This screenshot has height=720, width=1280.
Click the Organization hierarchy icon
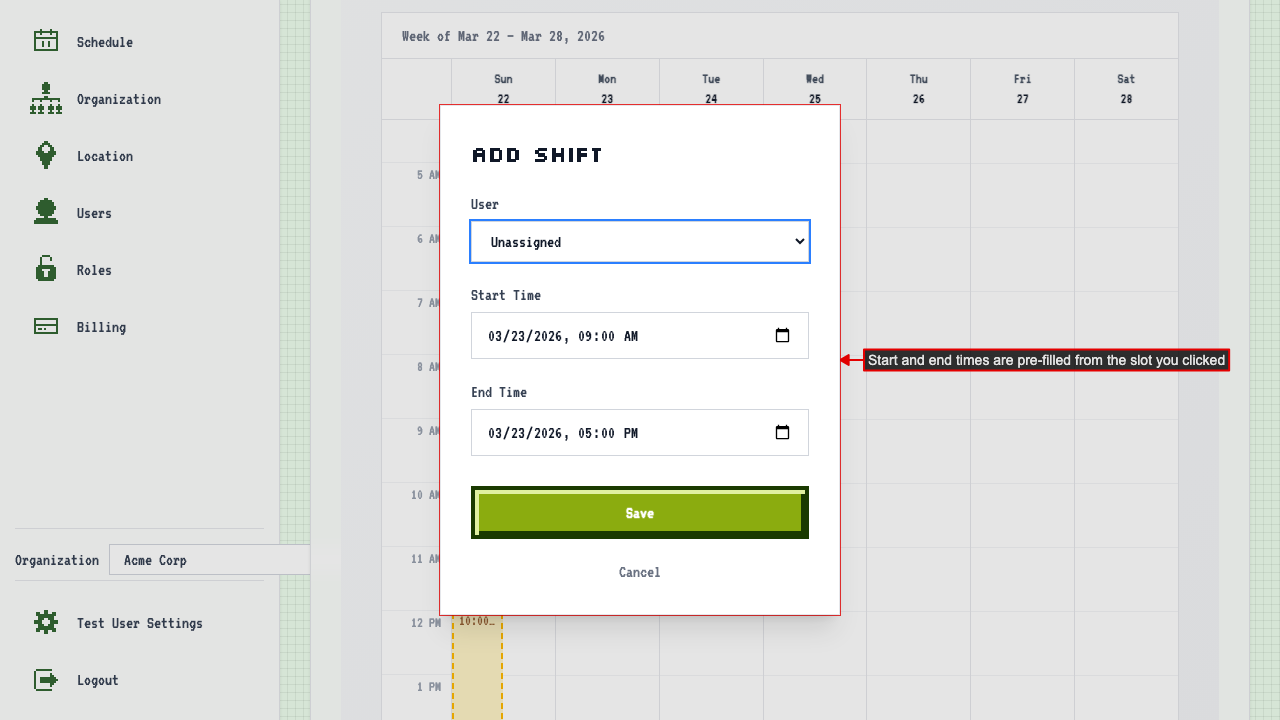46,99
